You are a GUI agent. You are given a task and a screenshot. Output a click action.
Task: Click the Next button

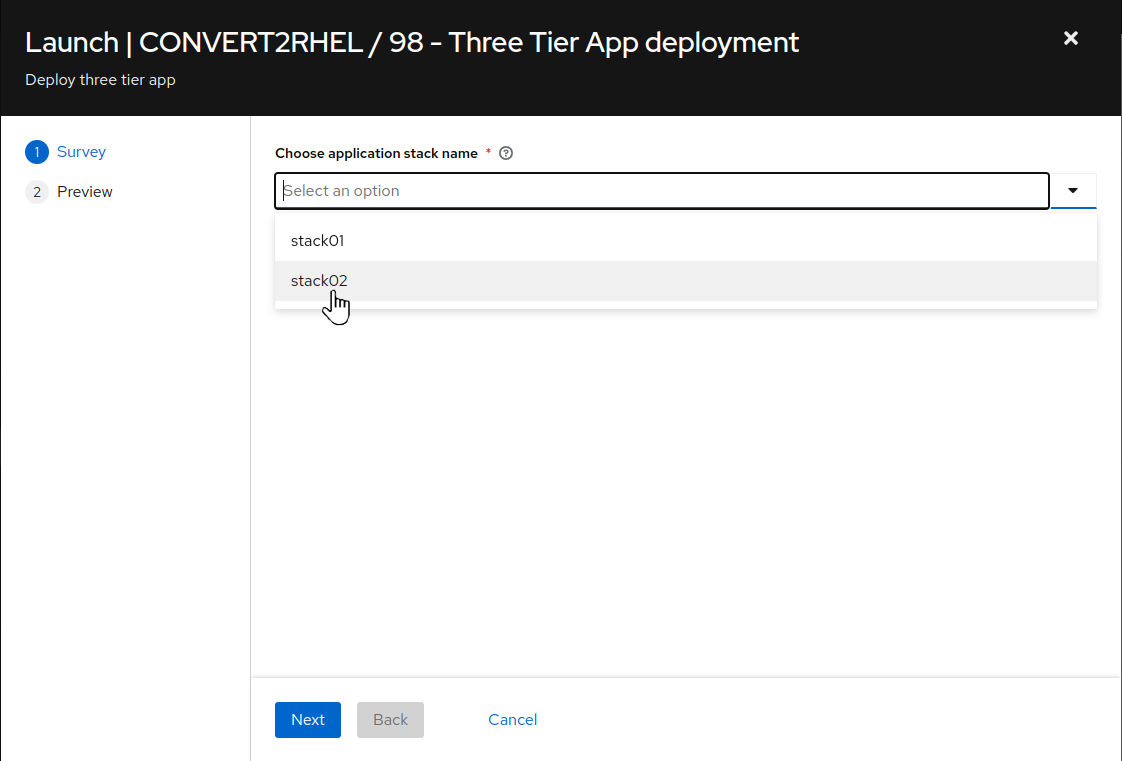coord(308,720)
